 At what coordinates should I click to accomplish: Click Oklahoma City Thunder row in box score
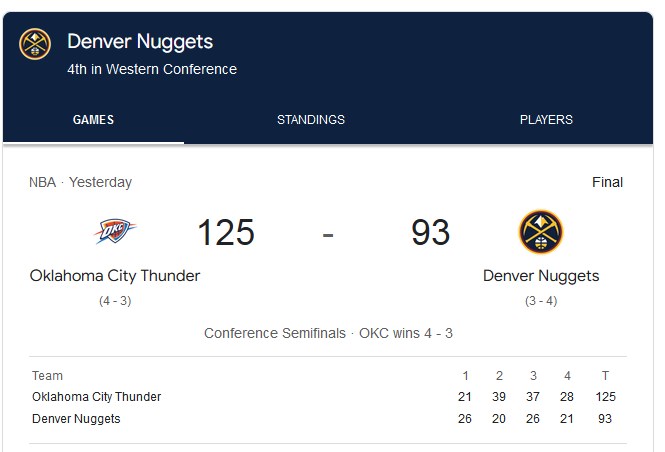click(x=328, y=397)
